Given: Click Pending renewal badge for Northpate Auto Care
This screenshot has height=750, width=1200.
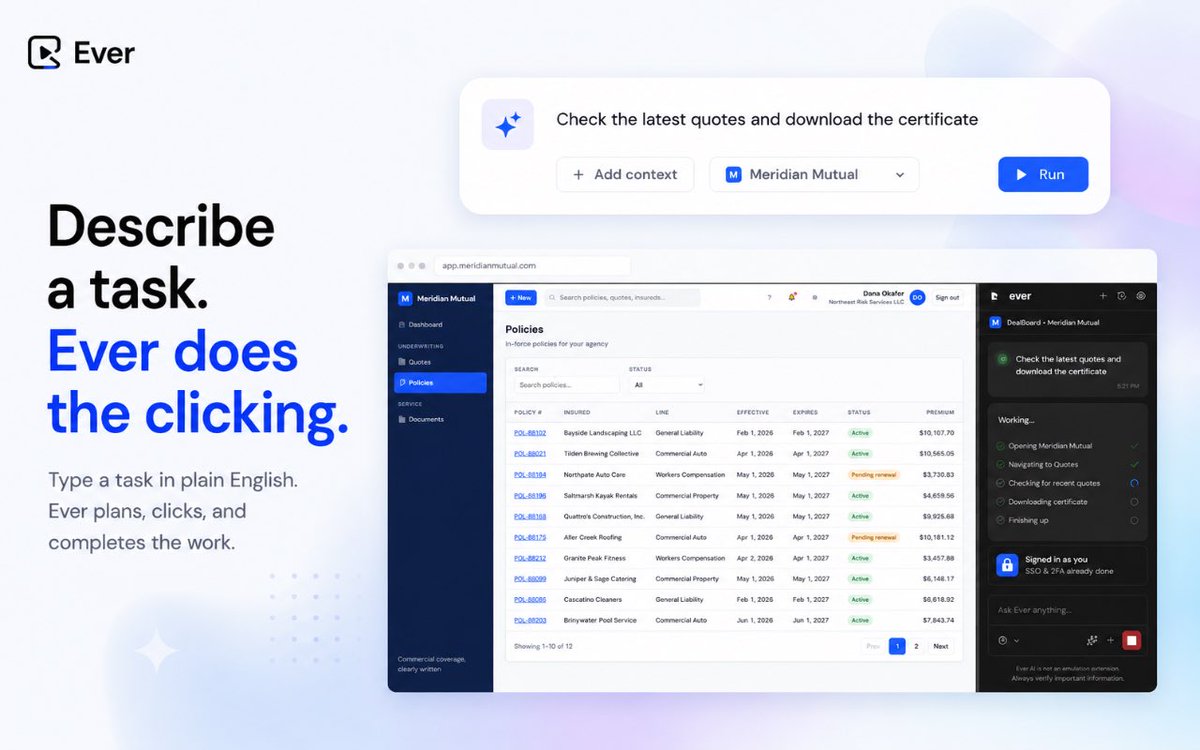Looking at the screenshot, I should 874,475.
